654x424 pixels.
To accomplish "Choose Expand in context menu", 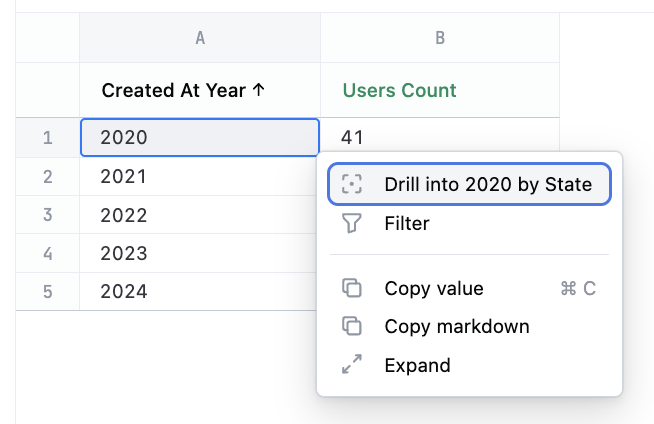I will 417,365.
